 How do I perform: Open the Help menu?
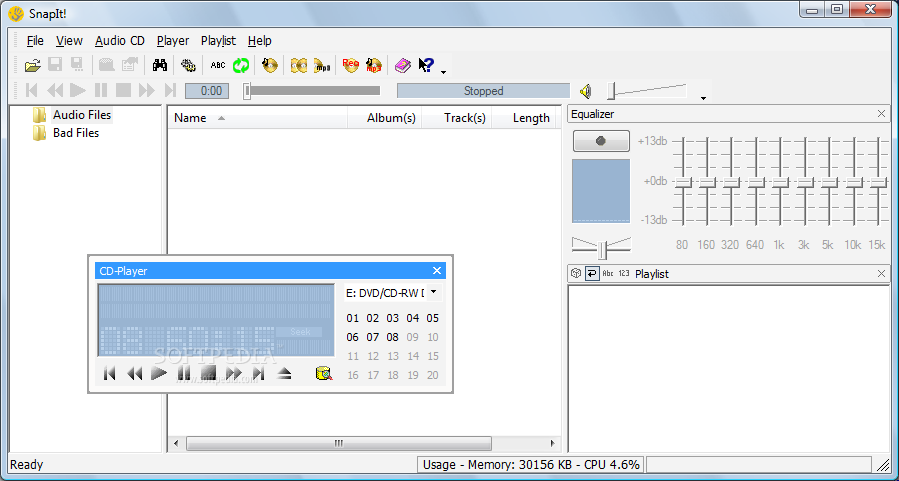(259, 41)
